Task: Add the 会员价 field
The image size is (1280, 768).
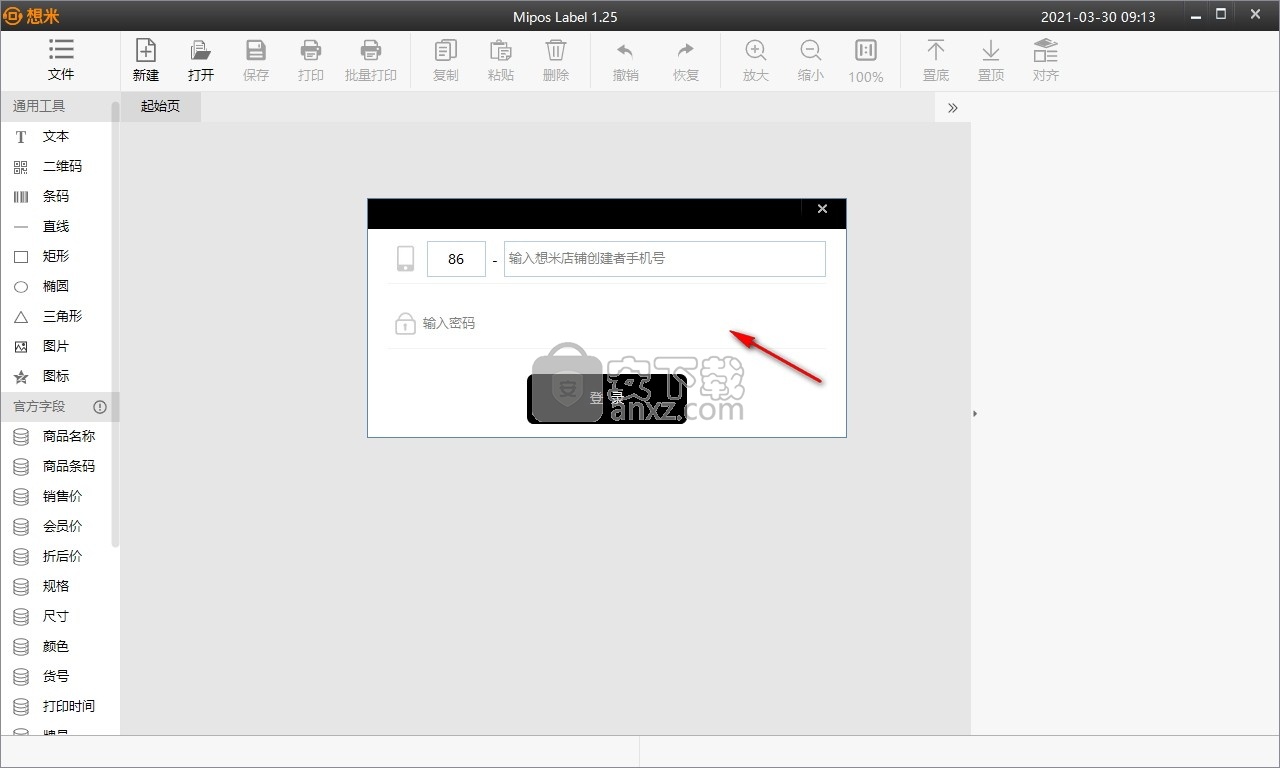Action: coord(56,526)
